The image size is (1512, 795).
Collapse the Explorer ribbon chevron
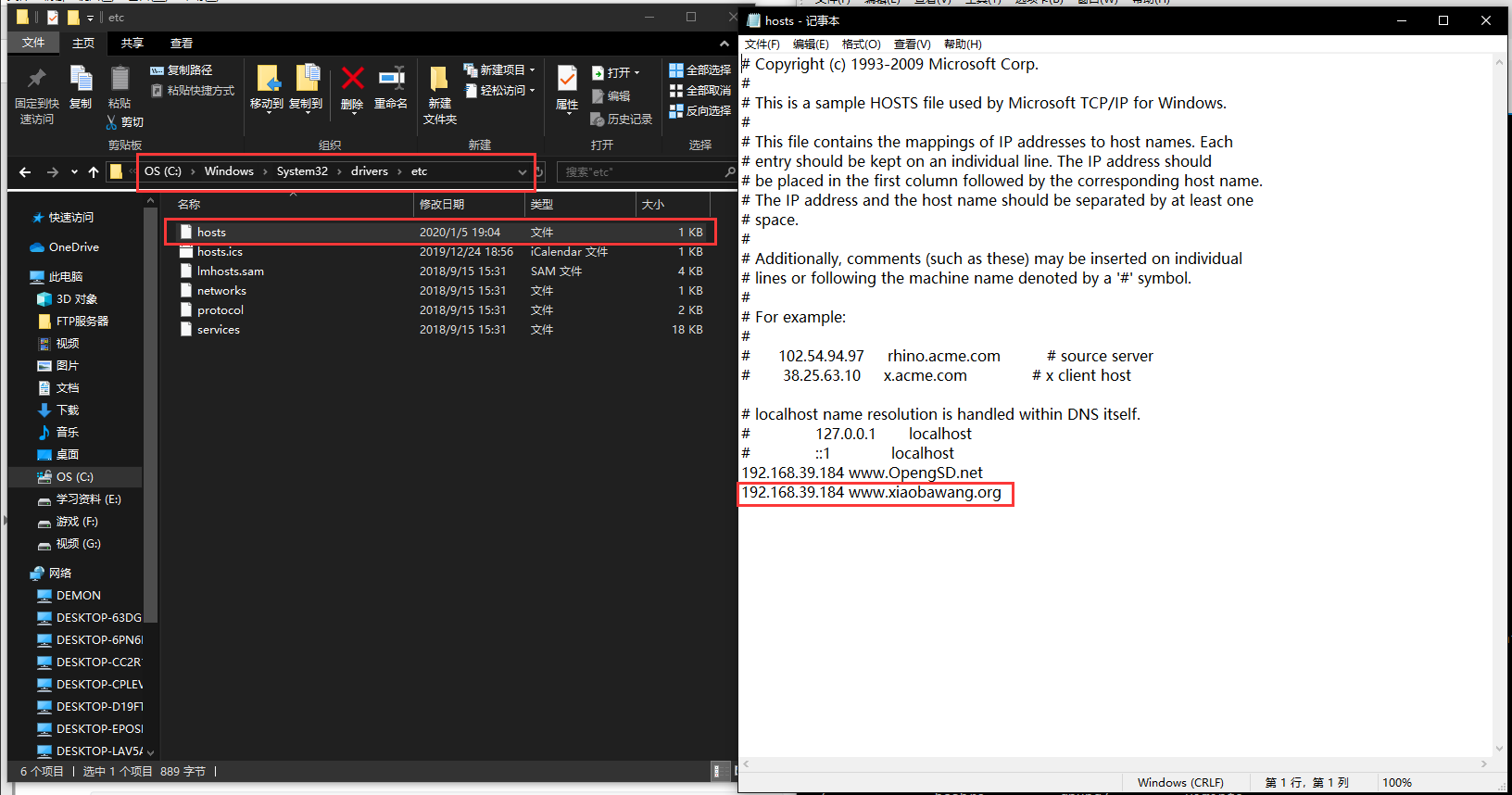point(724,44)
